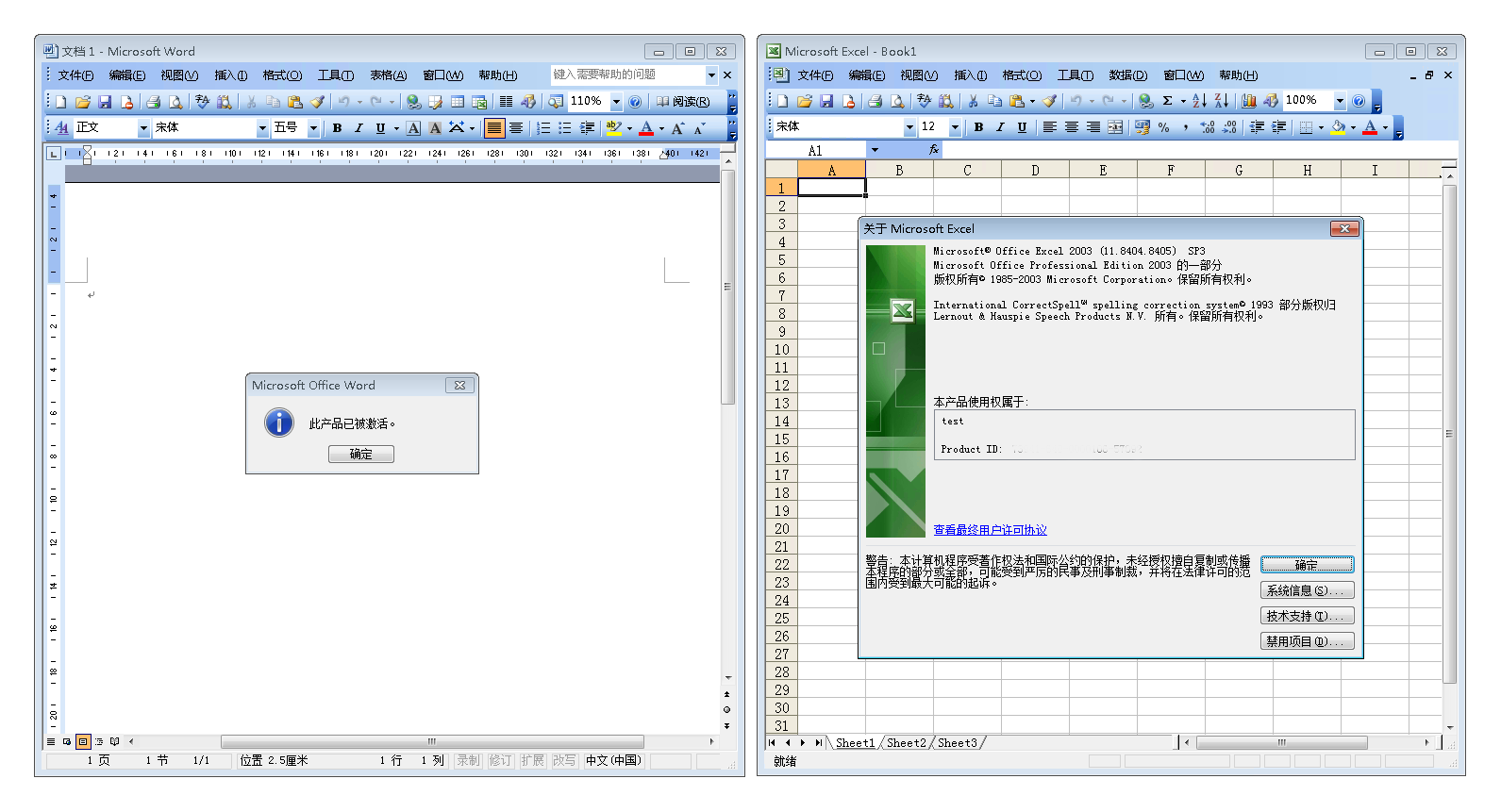This screenshot has width=1501, height=812.
Task: Click the Help question mark icon in Word
Action: click(635, 102)
